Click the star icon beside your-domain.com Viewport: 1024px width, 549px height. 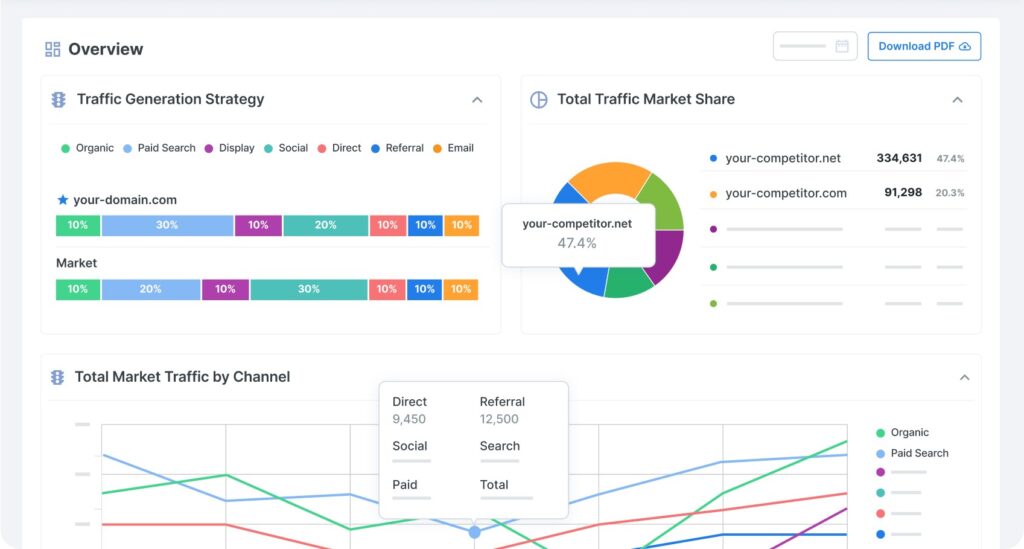(63, 200)
